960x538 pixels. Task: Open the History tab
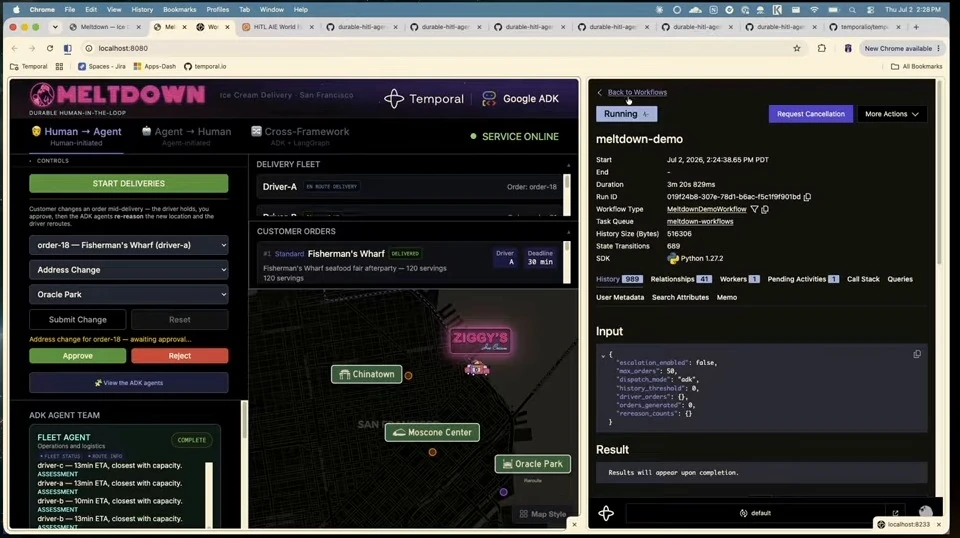click(x=619, y=279)
